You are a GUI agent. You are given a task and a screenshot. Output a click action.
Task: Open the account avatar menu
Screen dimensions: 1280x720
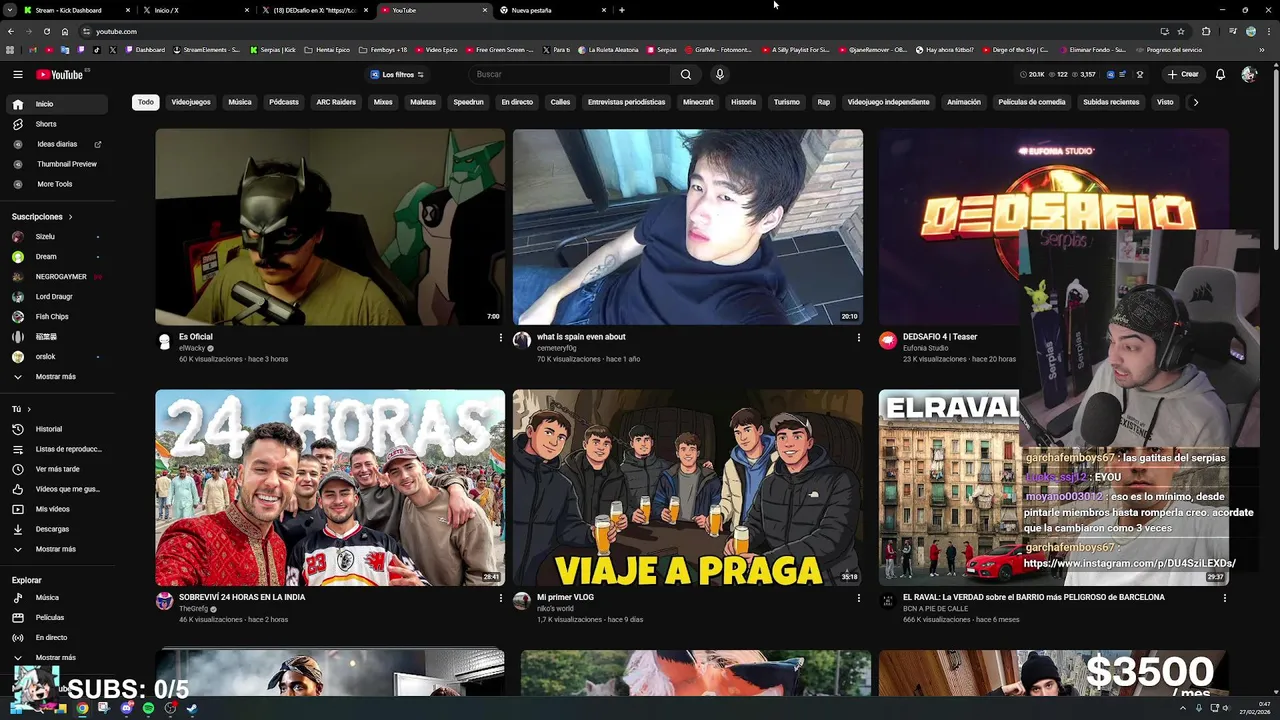point(1248,74)
